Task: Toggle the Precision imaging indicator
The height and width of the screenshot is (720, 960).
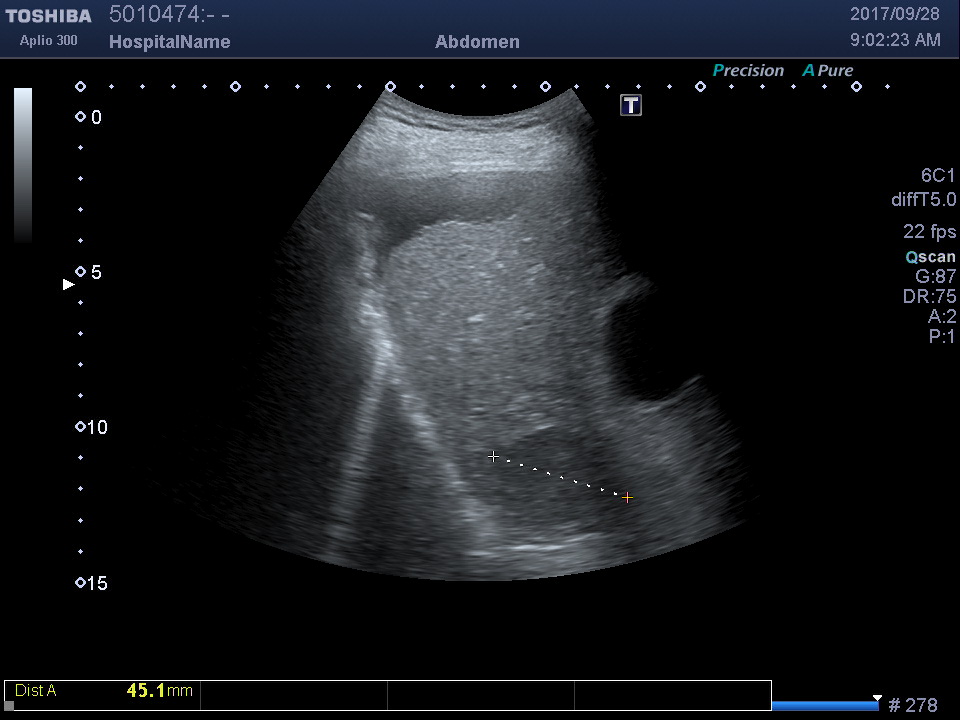Action: coord(748,71)
